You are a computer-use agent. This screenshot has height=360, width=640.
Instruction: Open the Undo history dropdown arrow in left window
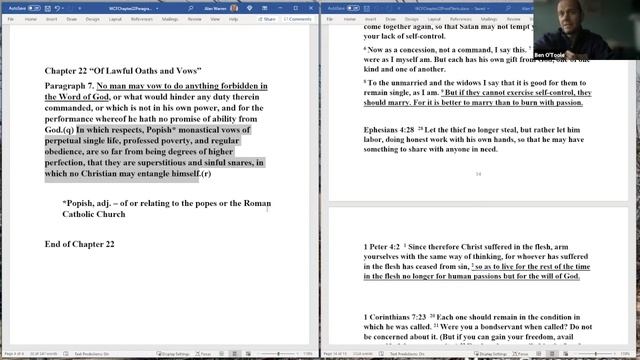pyautogui.click(x=63, y=8)
